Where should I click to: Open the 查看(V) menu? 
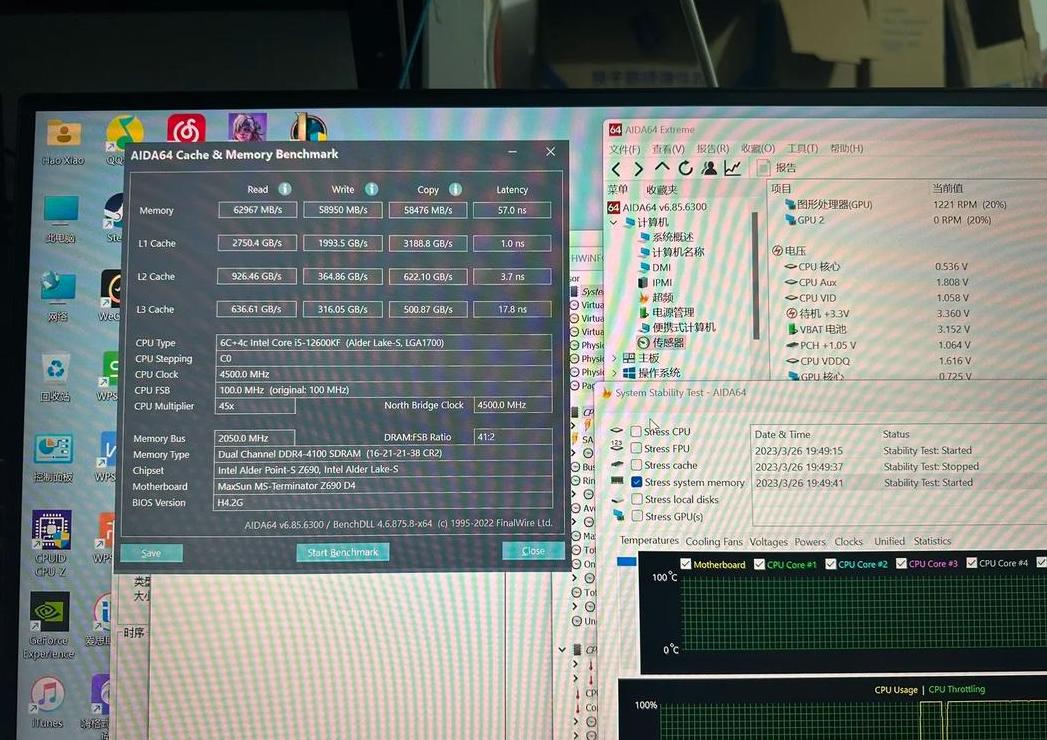tap(668, 149)
